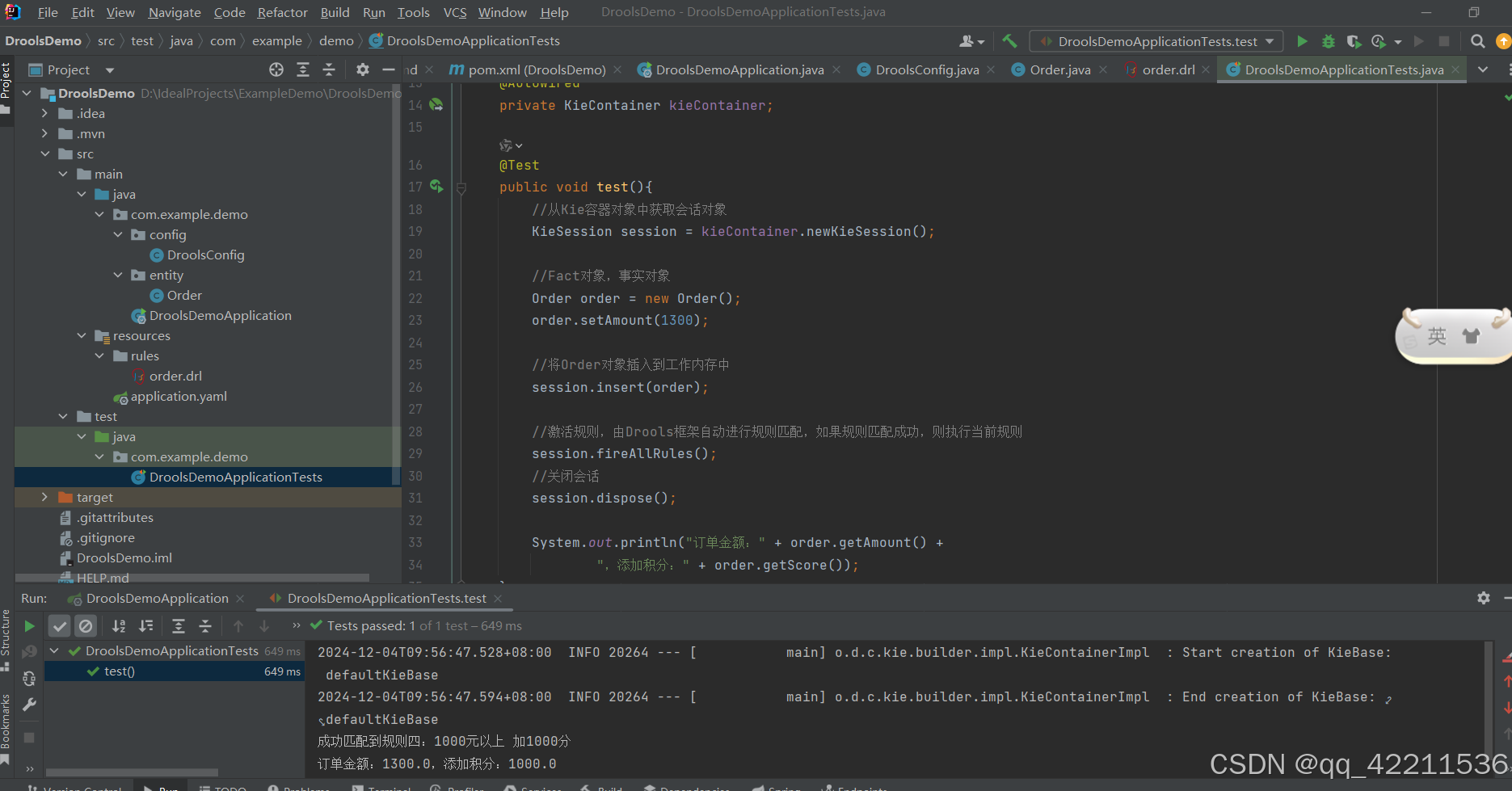Open Search Everywhere magnifier icon
1512x791 pixels.
tap(1477, 41)
